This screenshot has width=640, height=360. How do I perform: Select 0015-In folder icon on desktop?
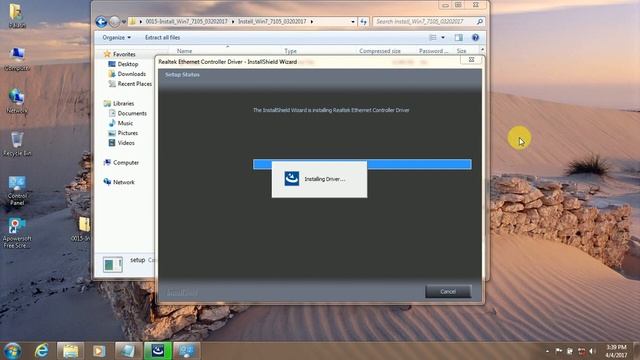pos(83,229)
